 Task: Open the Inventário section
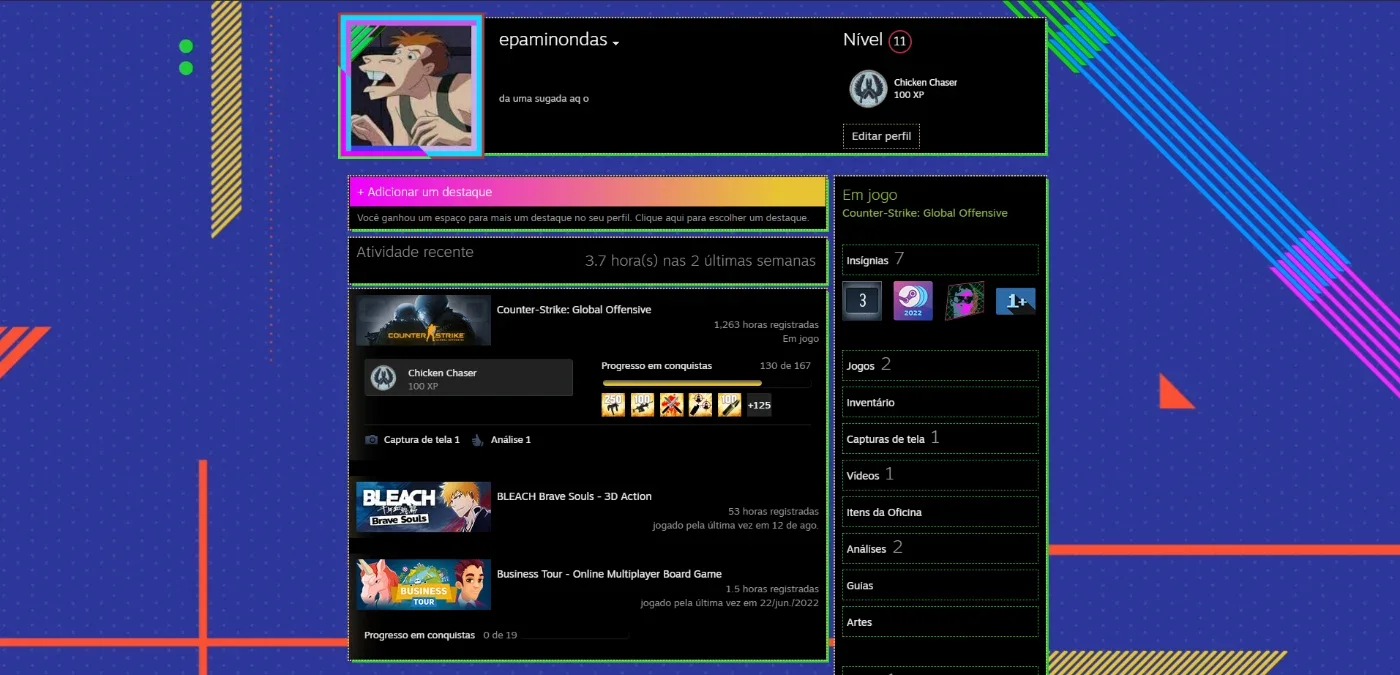[940, 402]
